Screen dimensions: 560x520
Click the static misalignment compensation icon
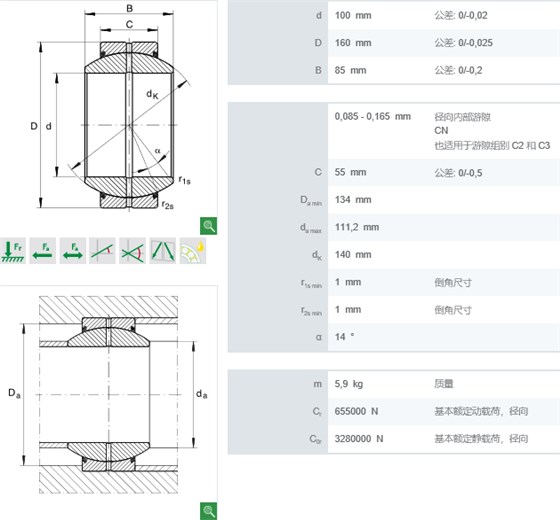click(x=102, y=251)
